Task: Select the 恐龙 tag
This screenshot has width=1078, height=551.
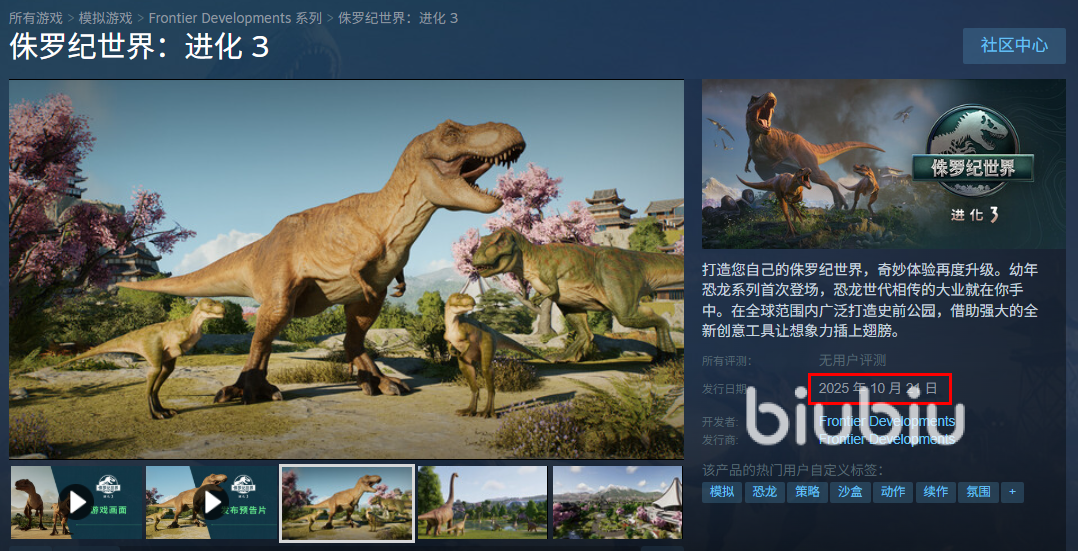Action: [764, 492]
